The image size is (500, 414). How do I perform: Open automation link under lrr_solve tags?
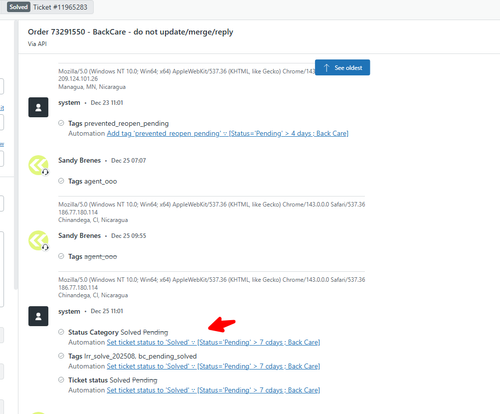point(213,366)
